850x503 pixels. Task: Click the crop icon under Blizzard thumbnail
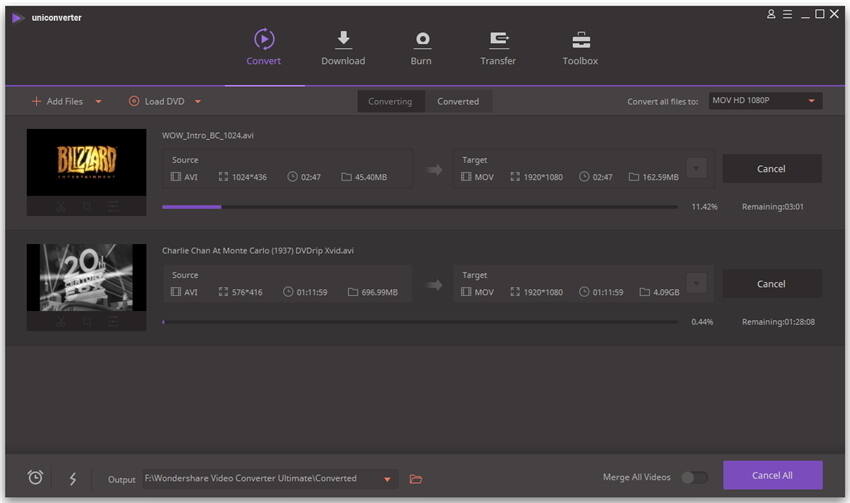point(87,207)
